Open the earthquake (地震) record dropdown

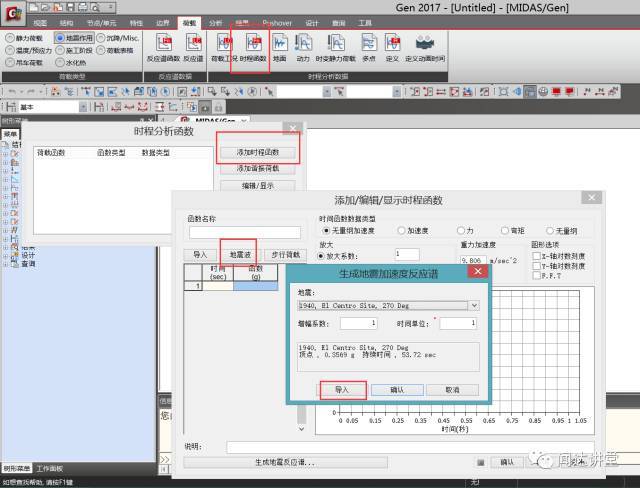click(x=473, y=305)
